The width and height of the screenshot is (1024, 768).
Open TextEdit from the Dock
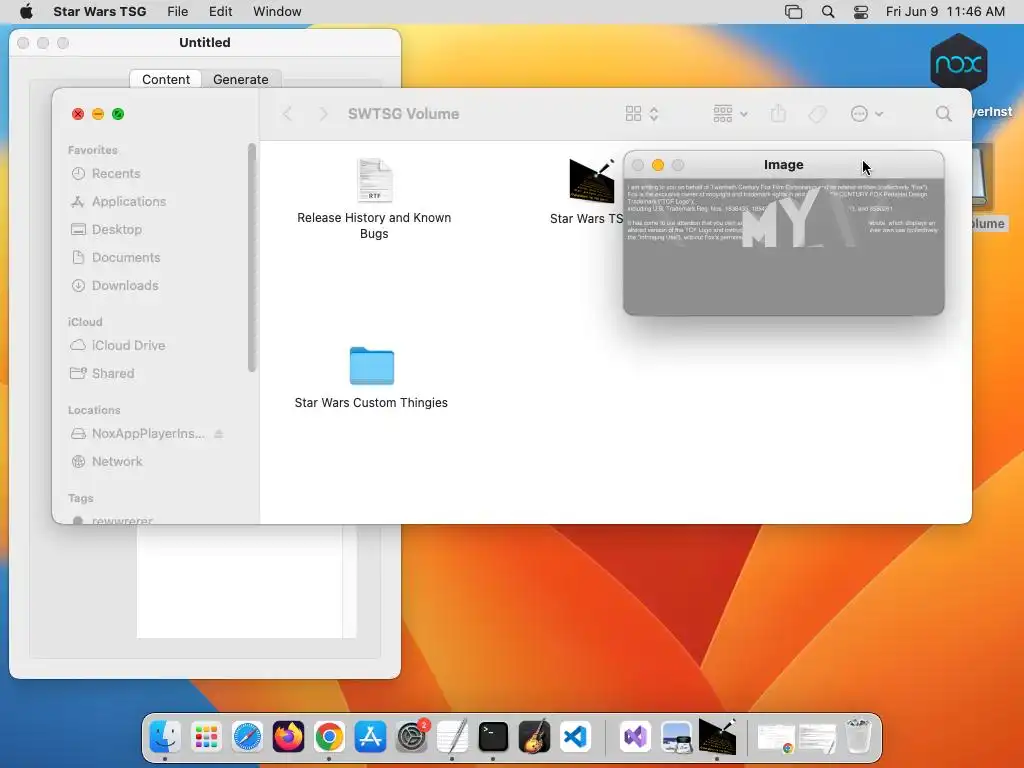tap(453, 737)
